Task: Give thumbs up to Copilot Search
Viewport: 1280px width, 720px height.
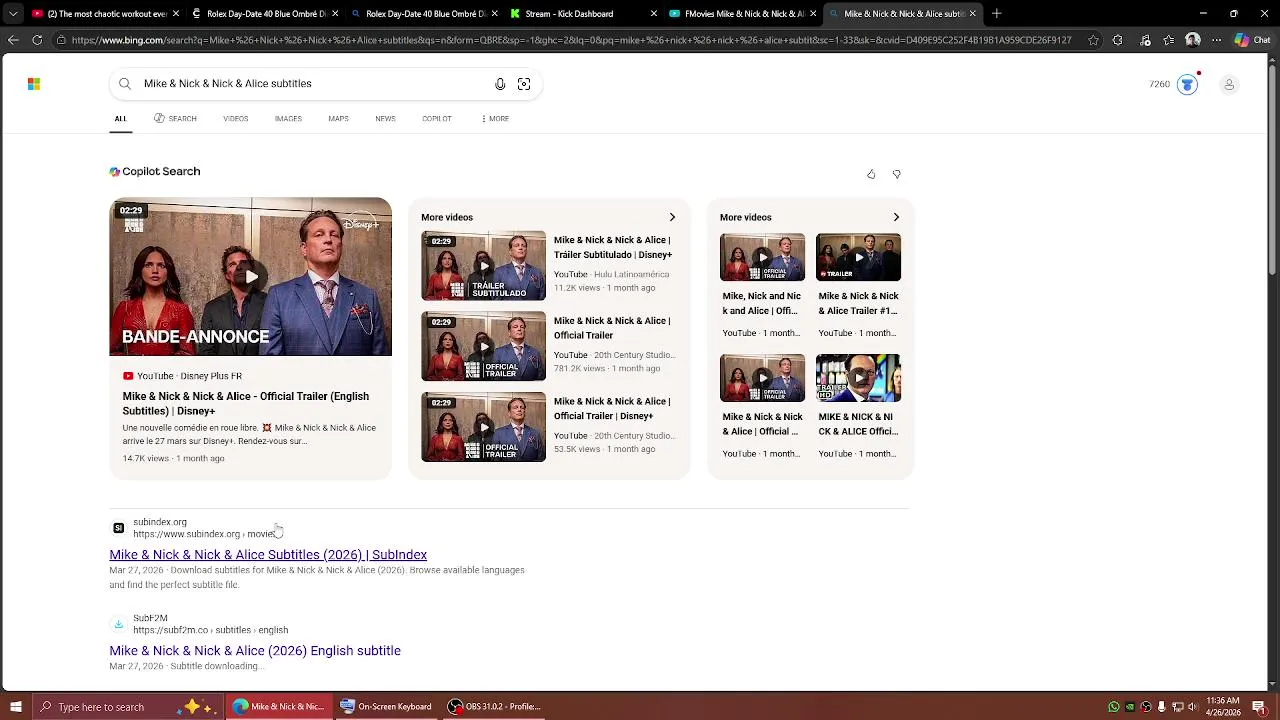Action: (871, 174)
